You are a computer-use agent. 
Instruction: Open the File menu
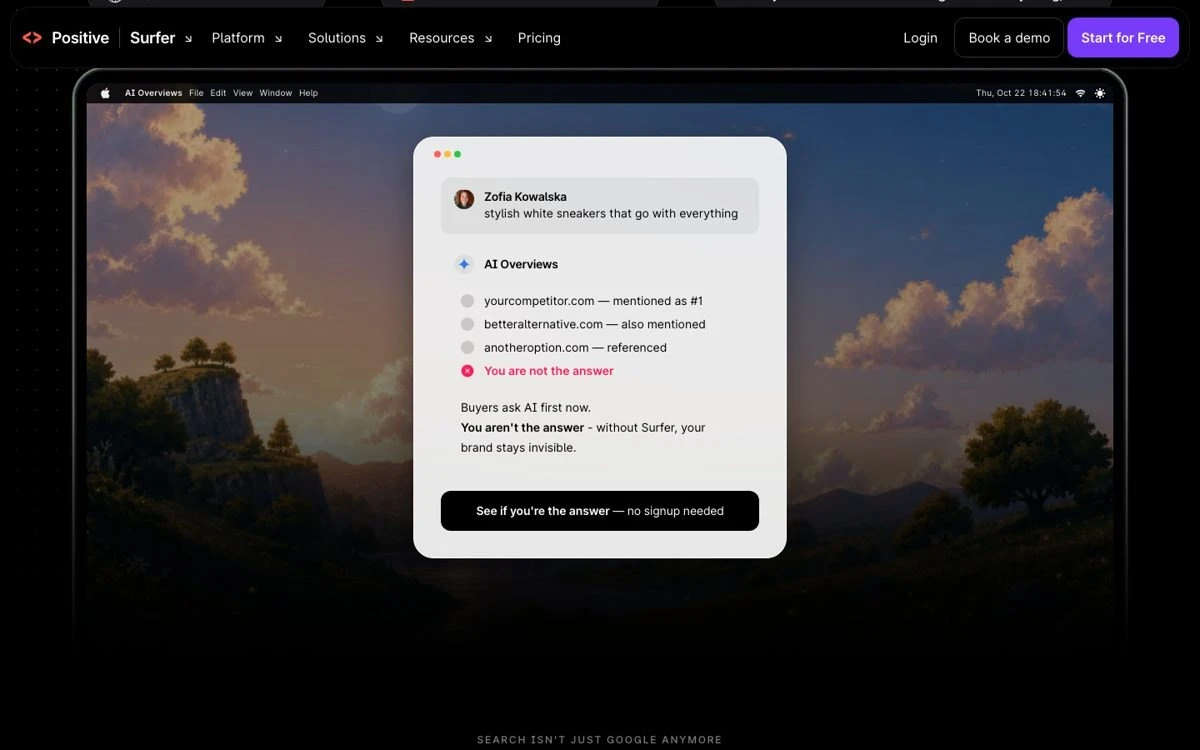point(196,93)
